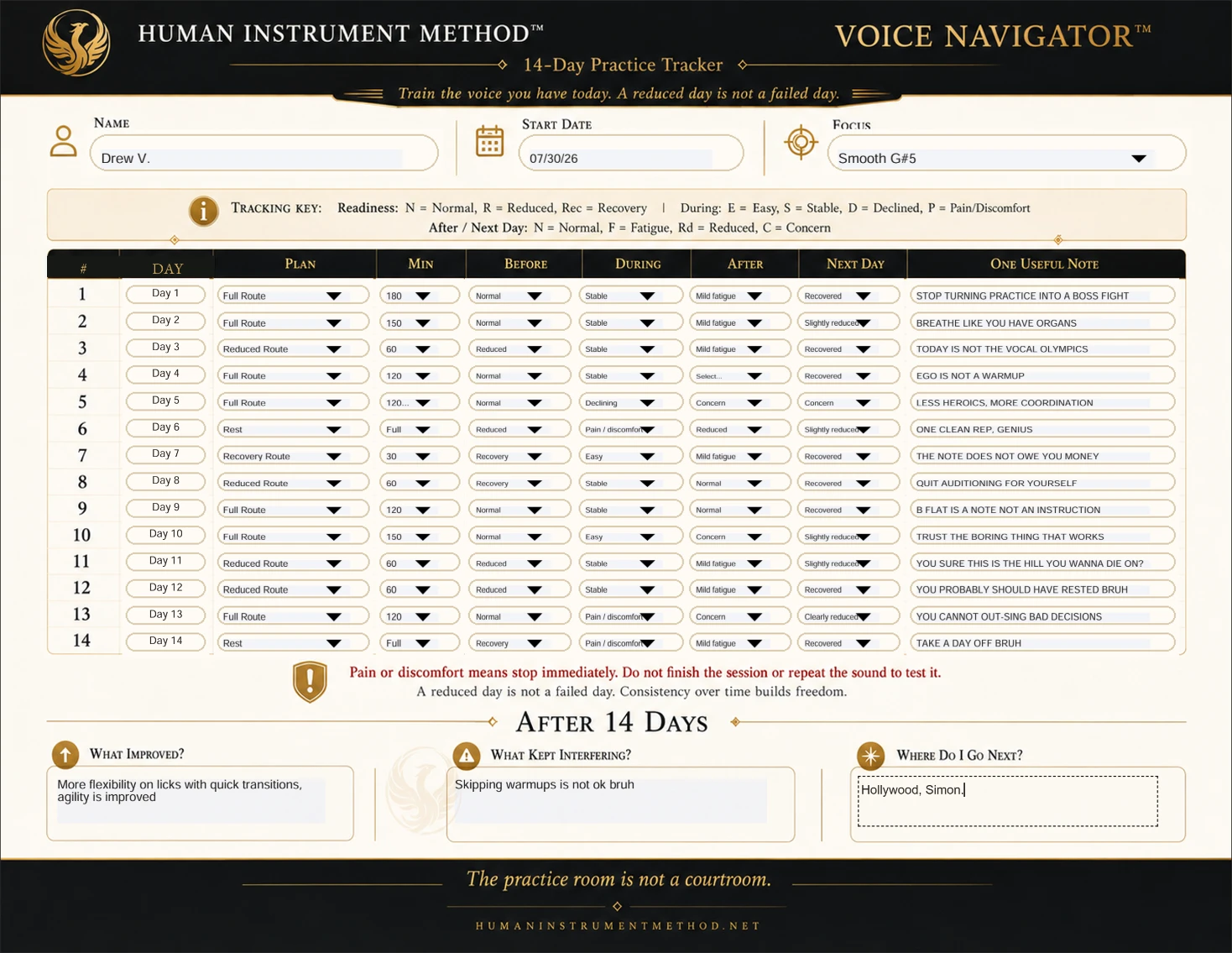
Task: Open Day 12 Plan dropdown showing Reduced Route
Action: [x=292, y=589]
